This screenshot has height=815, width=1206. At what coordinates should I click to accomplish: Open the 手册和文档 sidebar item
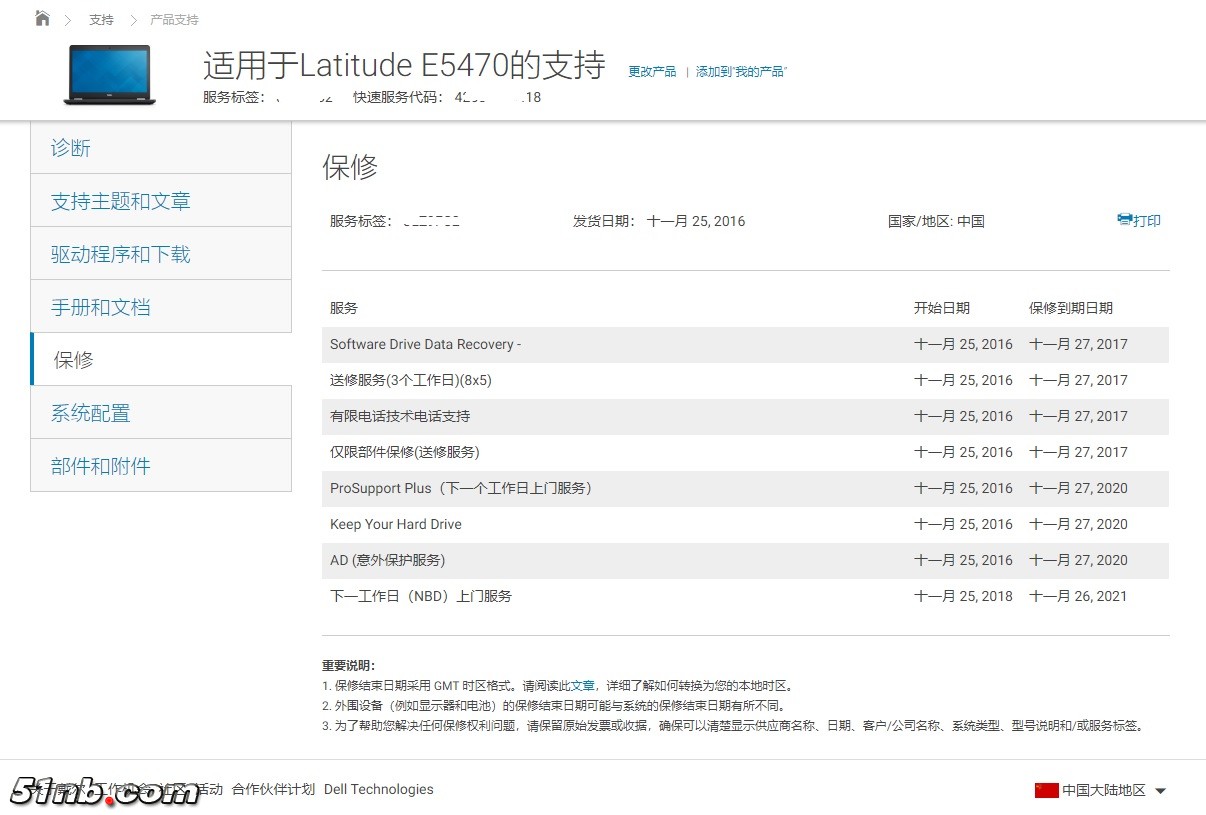[100, 307]
